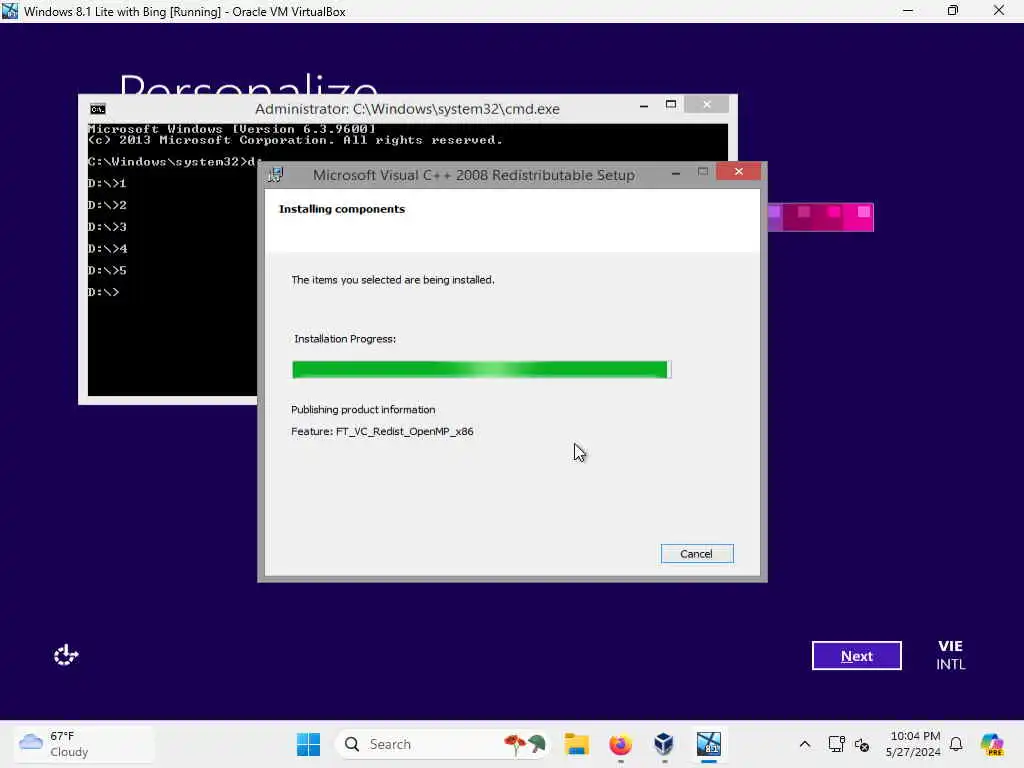Click the D:\> command prompt line
The width and height of the screenshot is (1024, 768).
click(x=104, y=292)
